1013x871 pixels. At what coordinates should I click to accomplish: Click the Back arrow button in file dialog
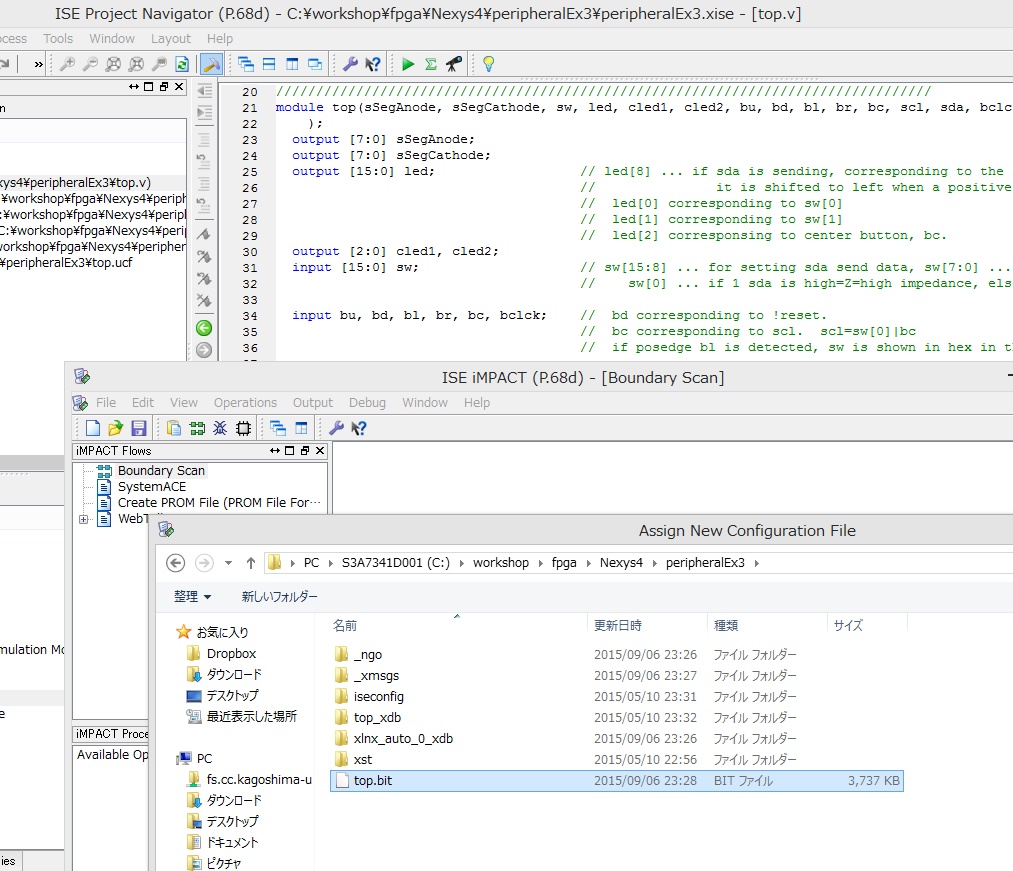tap(175, 562)
